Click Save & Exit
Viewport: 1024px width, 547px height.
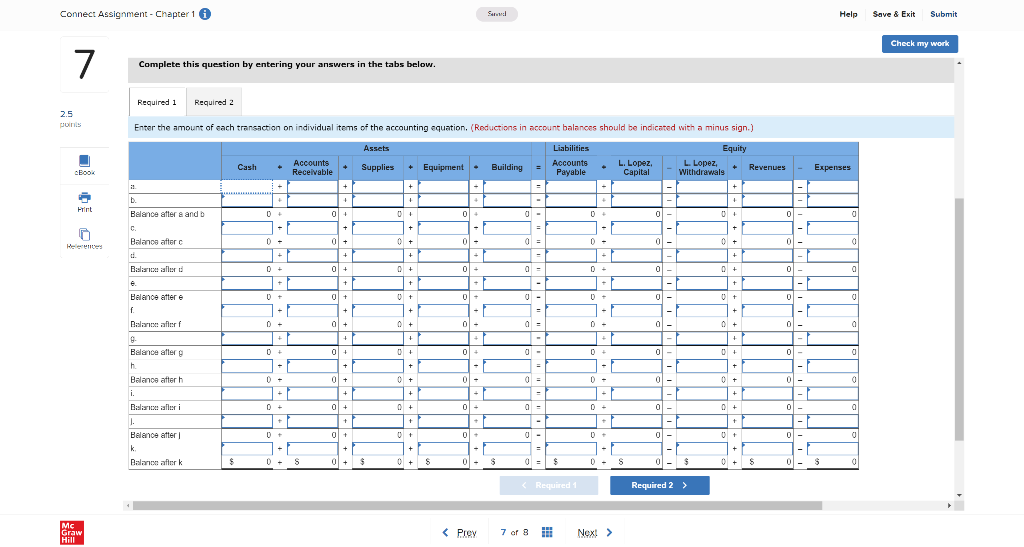(893, 14)
